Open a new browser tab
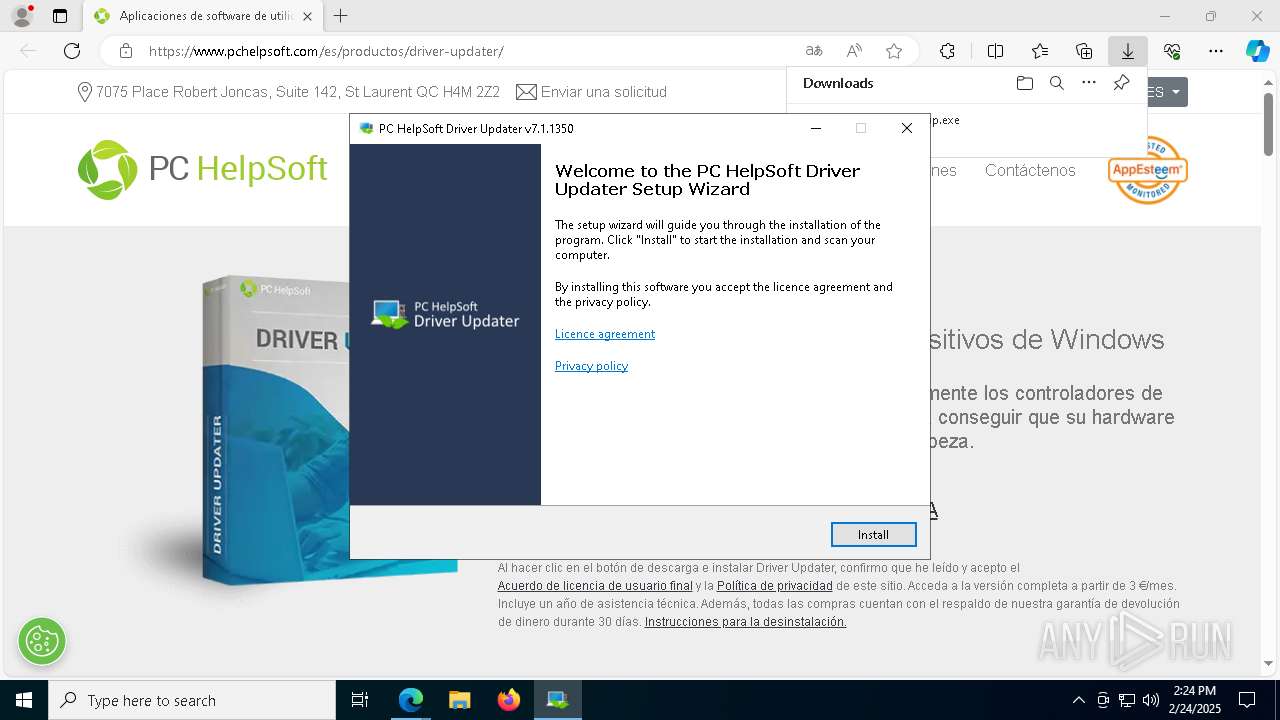 [341, 16]
